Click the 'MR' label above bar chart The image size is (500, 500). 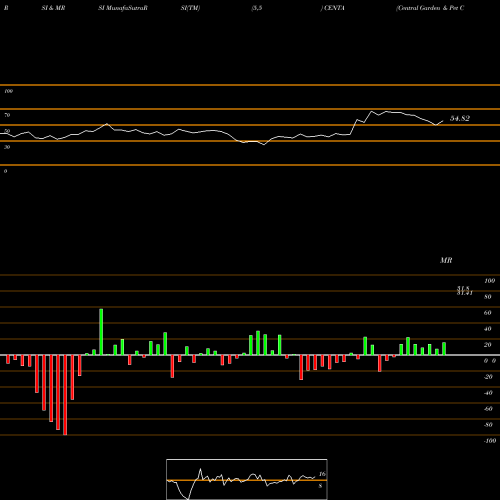(x=446, y=260)
